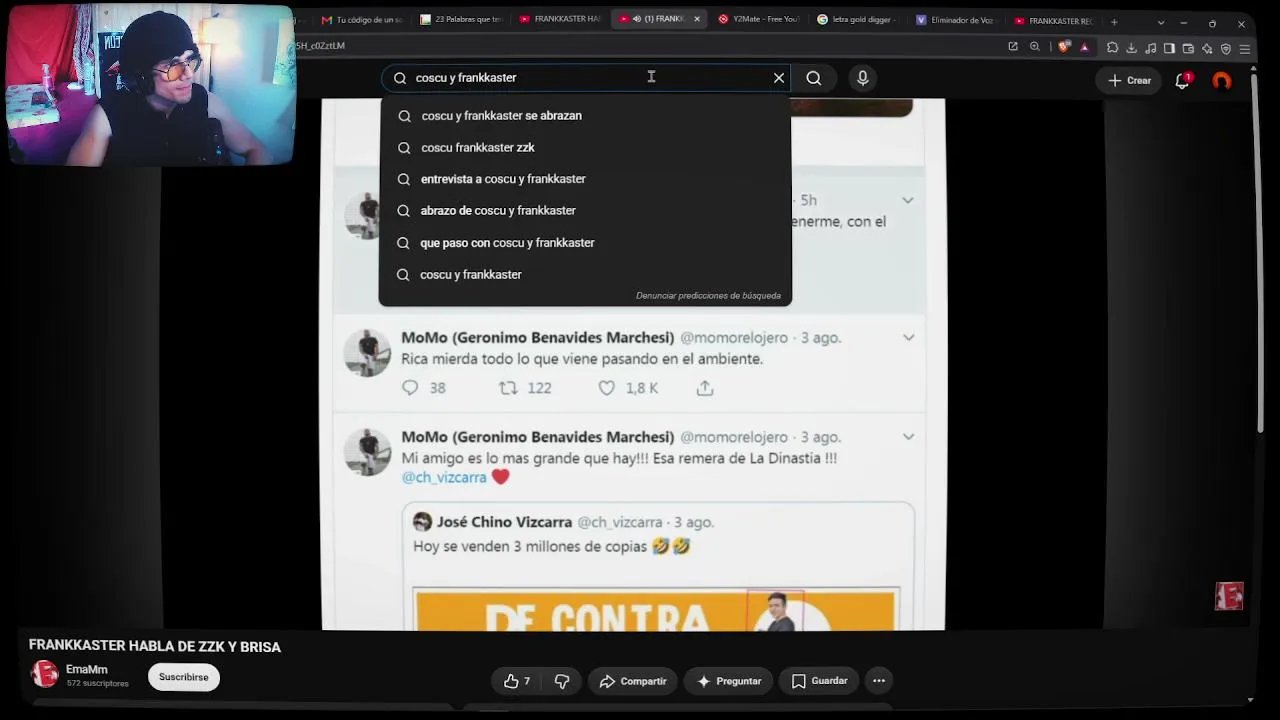
Task: Click the Crear button
Action: 1130,81
